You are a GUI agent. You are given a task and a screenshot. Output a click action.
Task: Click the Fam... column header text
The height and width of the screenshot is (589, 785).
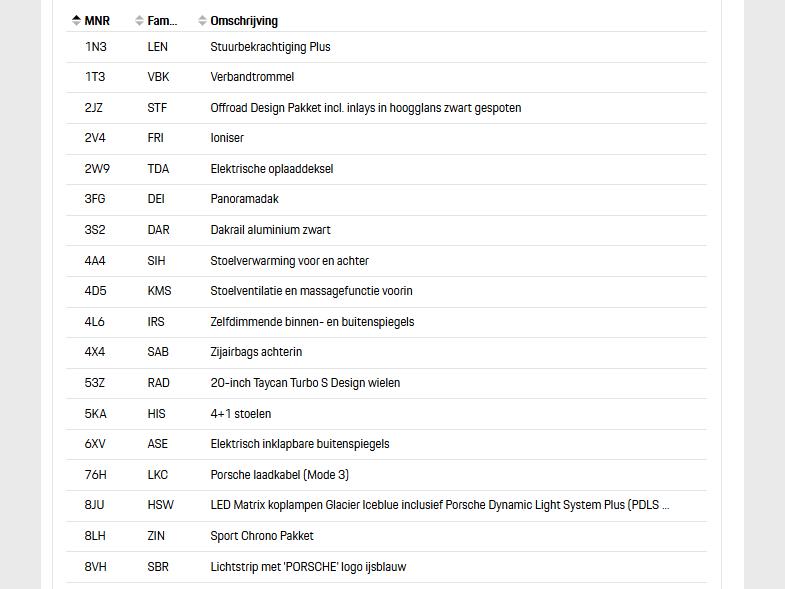162,21
